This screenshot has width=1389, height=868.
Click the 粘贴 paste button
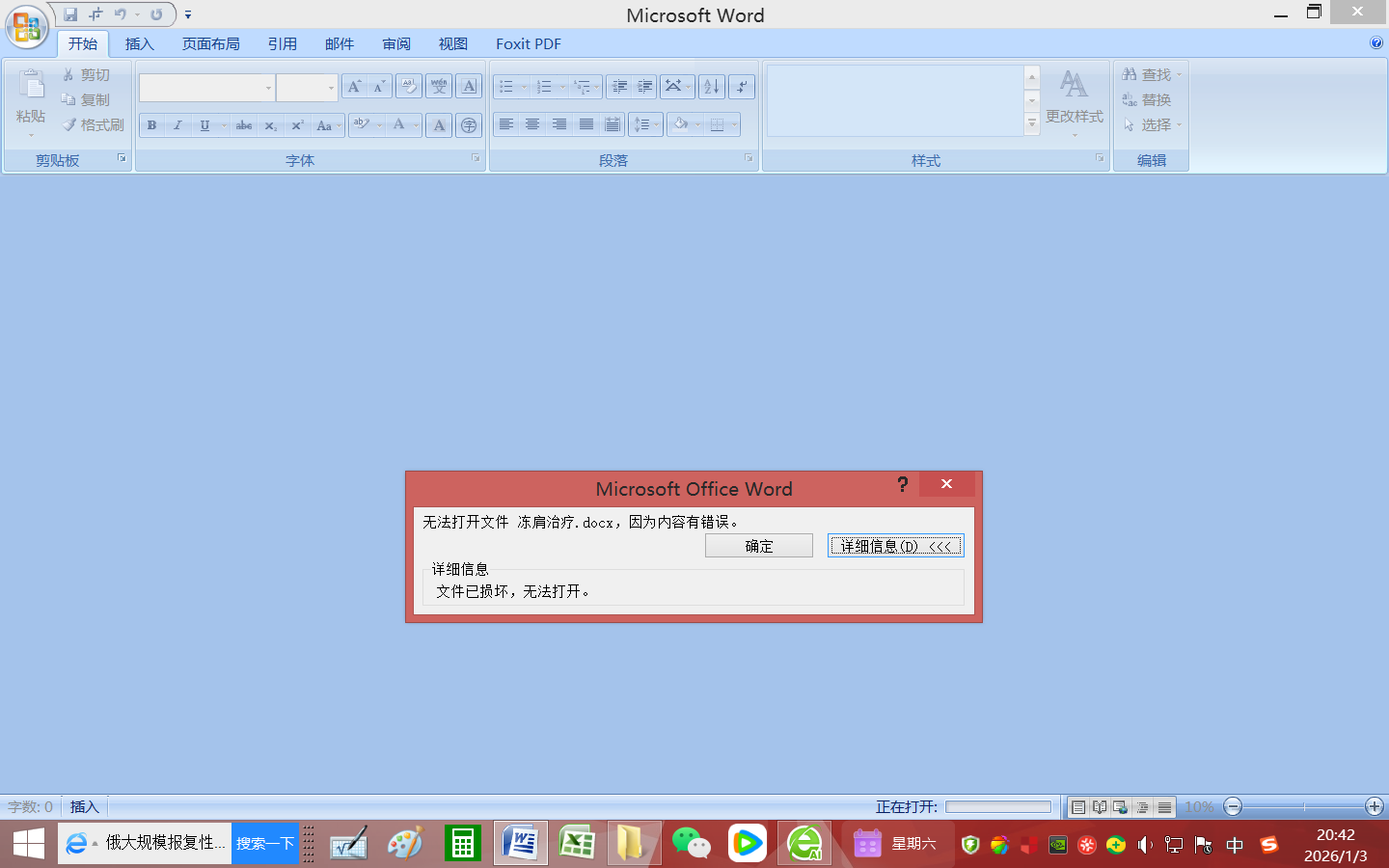pyautogui.click(x=31, y=102)
